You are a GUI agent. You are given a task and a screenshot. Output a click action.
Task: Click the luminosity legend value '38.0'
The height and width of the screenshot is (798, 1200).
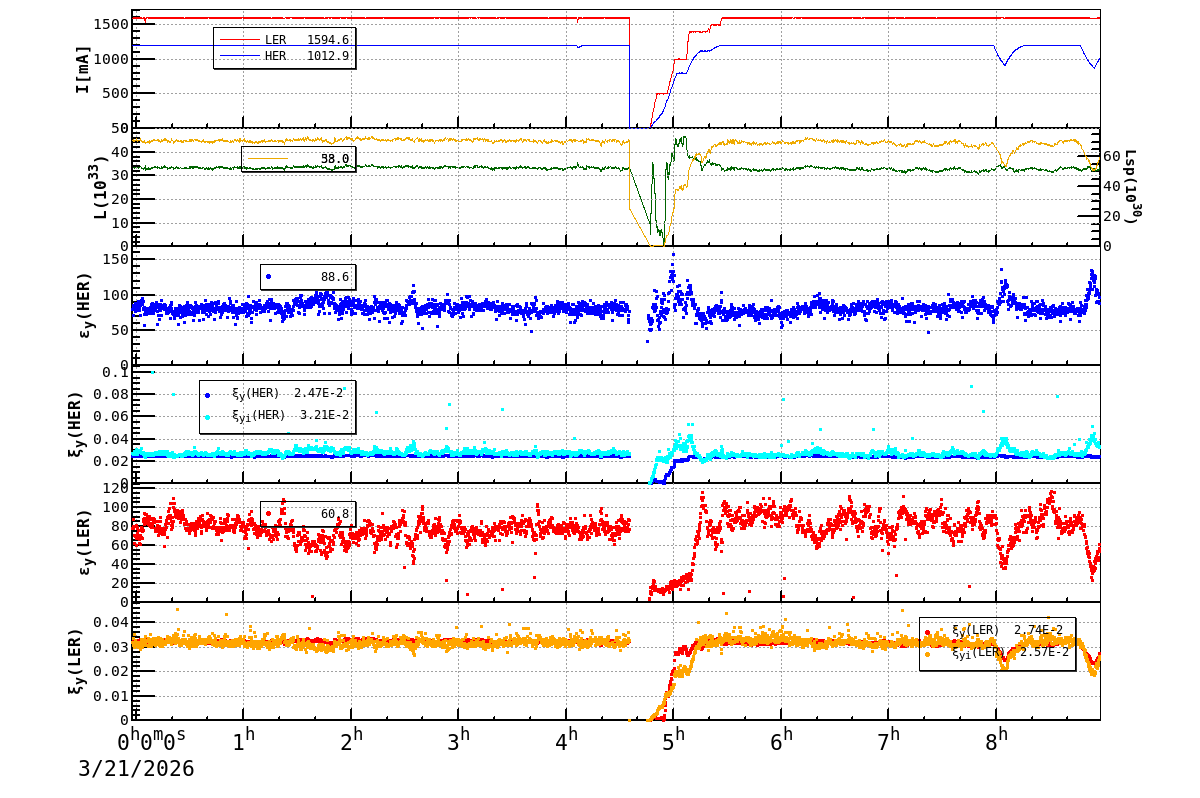click(335, 159)
